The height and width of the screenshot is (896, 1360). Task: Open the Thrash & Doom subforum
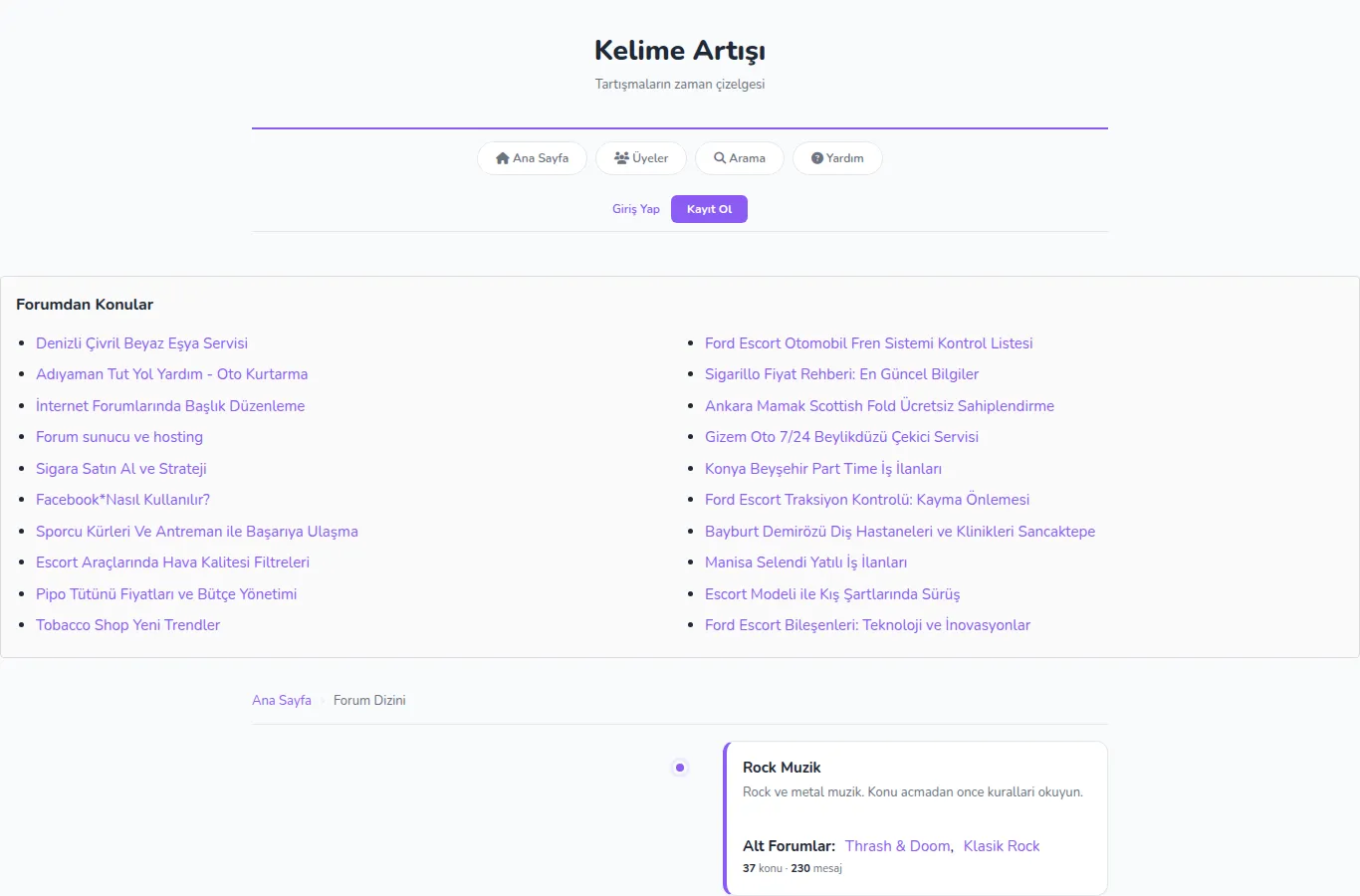click(898, 846)
